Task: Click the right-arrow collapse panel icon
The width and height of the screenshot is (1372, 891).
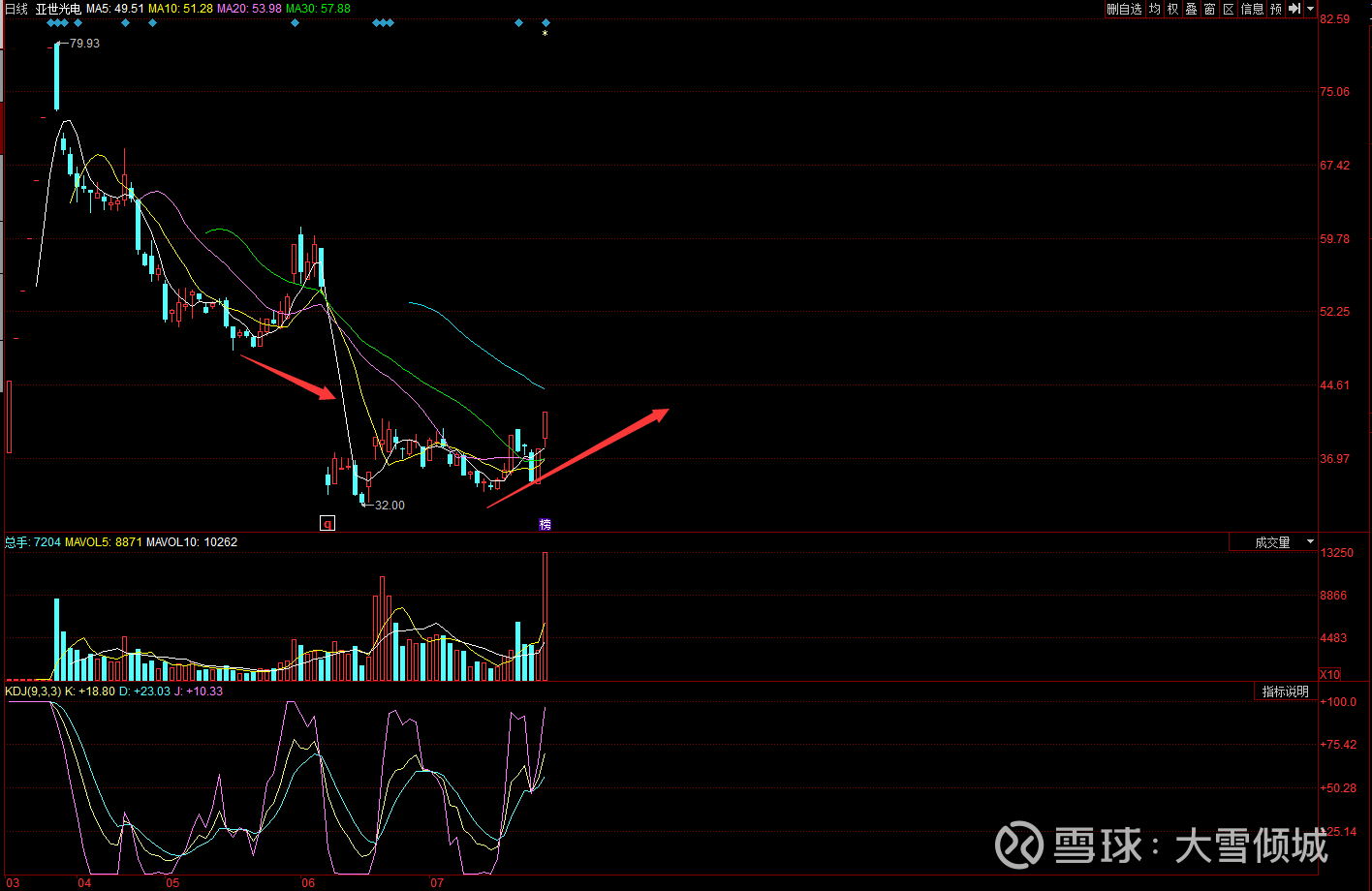Action: coord(1294,9)
